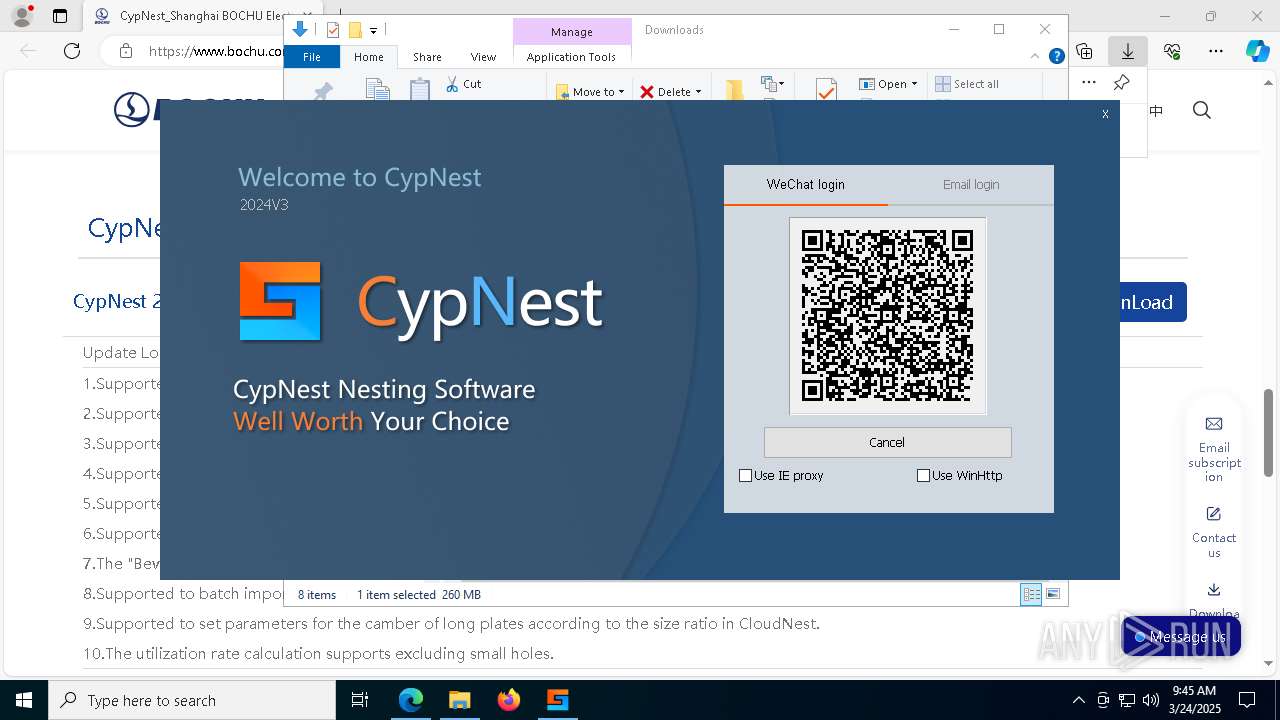The image size is (1280, 720).
Task: Expand the Delete dropdown arrow in Explorer
Action: [x=698, y=92]
